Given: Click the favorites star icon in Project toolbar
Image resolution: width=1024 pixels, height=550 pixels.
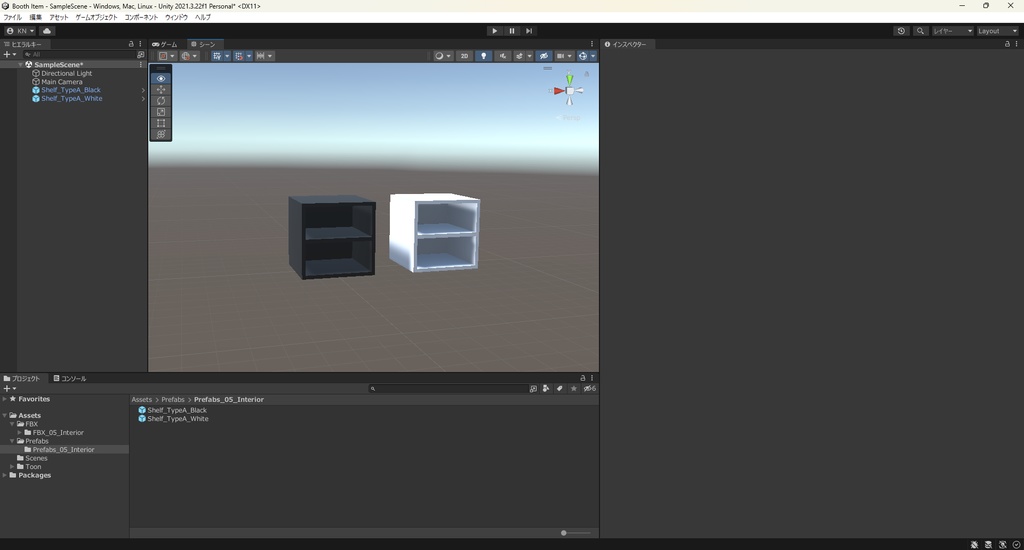Looking at the screenshot, I should tap(573, 389).
